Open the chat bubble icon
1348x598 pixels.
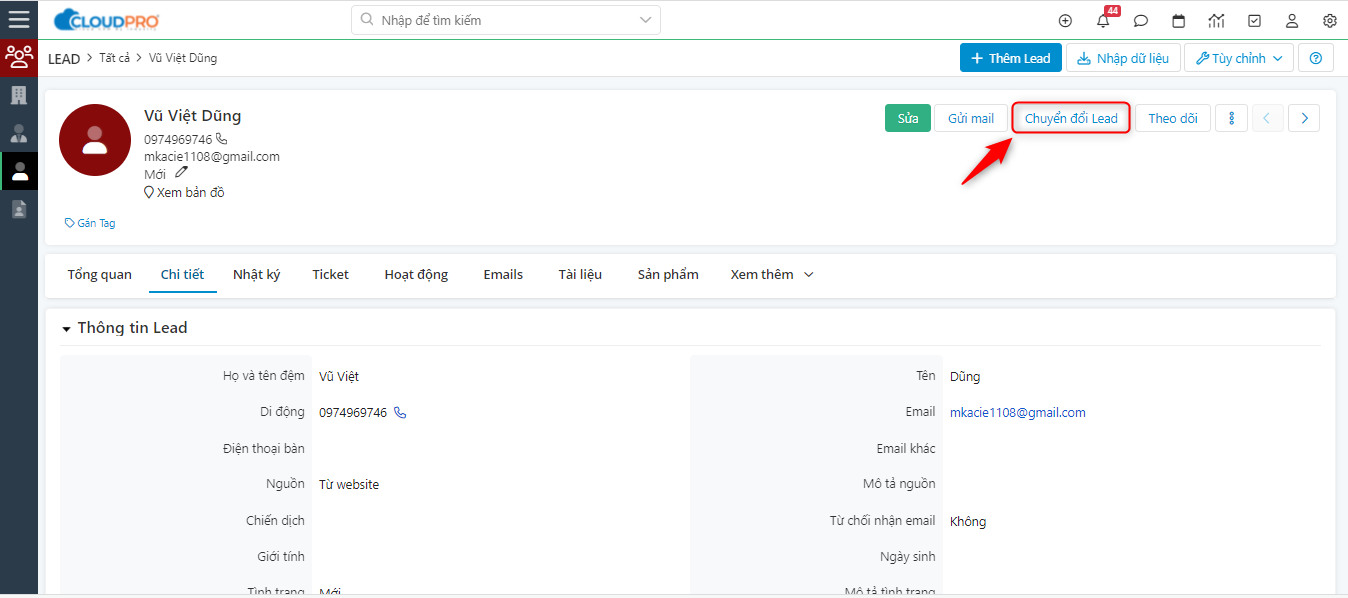pos(1141,21)
